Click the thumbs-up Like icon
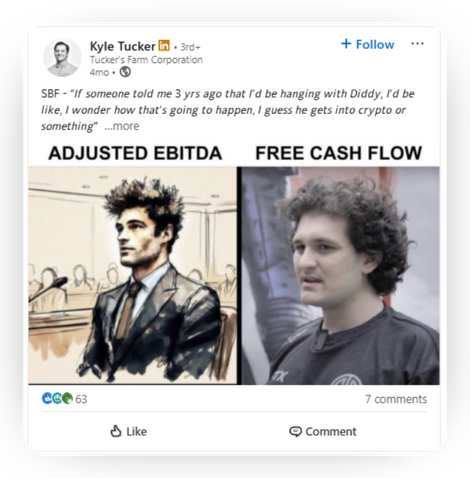The width and height of the screenshot is (470, 478). [116, 431]
